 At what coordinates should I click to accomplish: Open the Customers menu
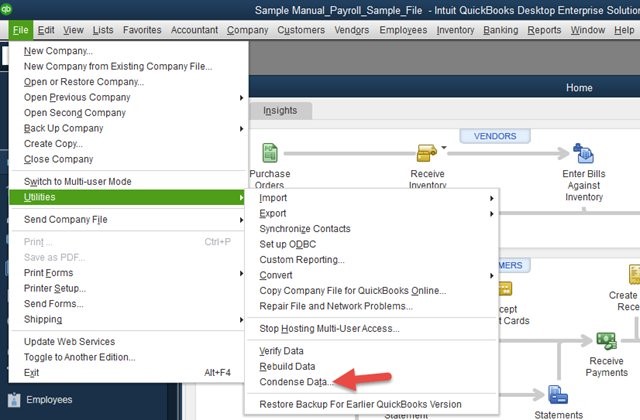pos(301,30)
